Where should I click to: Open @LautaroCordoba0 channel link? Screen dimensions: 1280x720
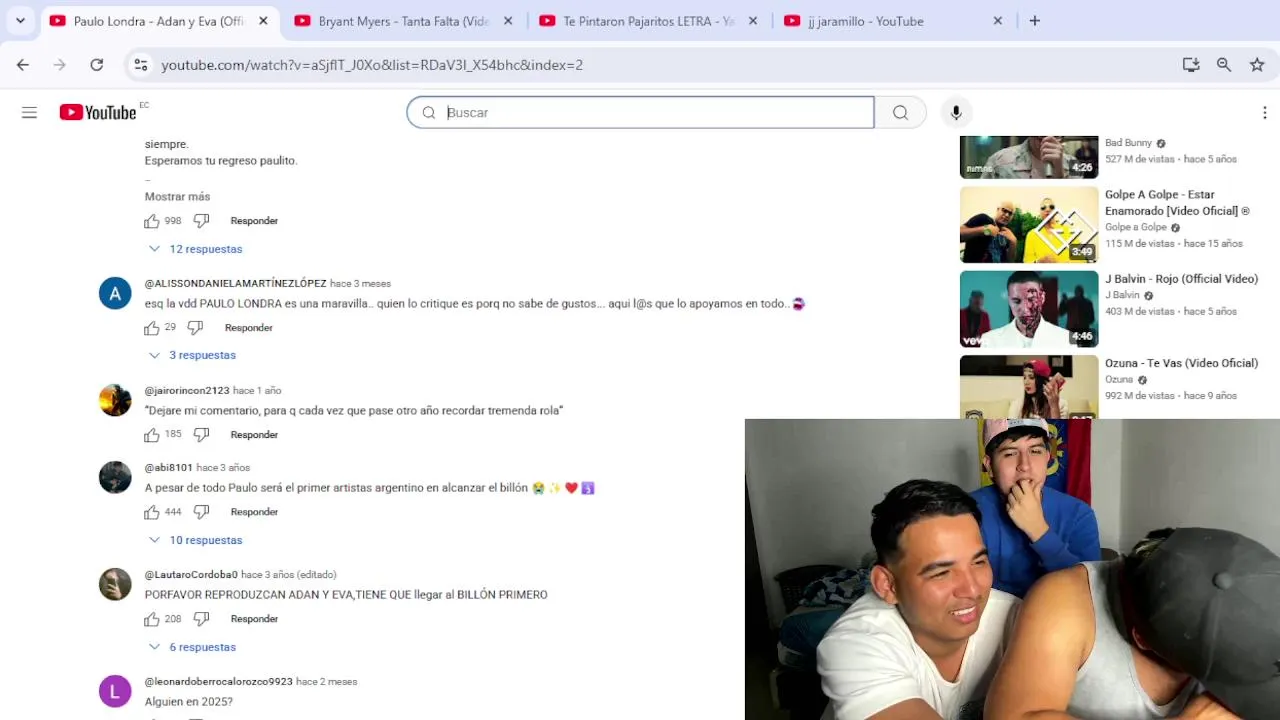191,575
